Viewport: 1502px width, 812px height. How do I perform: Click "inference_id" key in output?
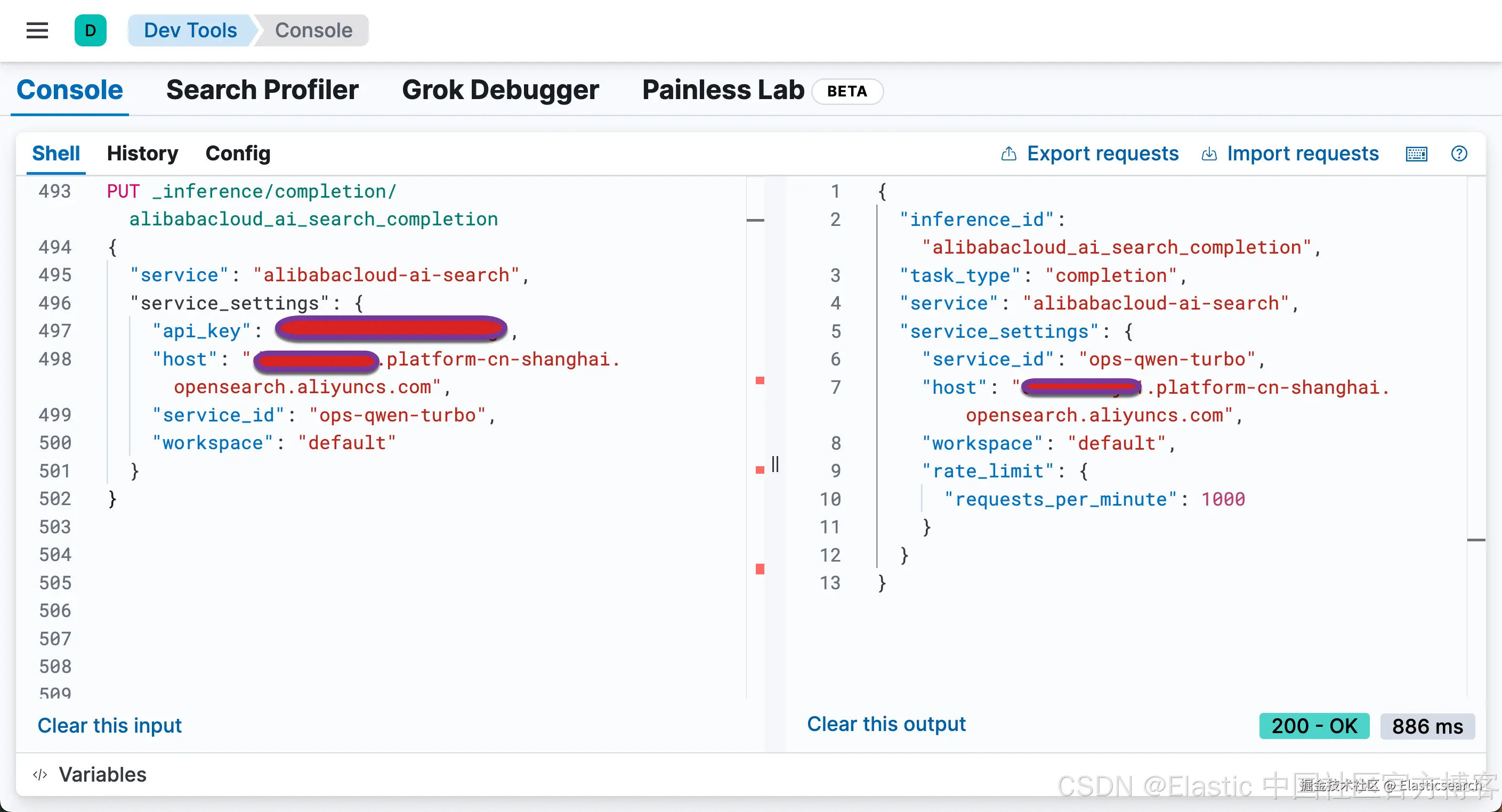click(x=977, y=219)
